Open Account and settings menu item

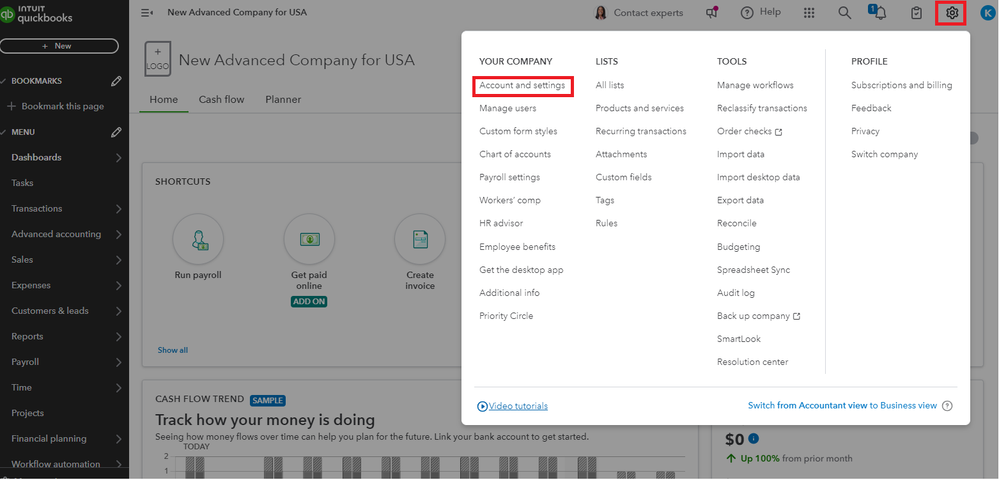click(522, 86)
